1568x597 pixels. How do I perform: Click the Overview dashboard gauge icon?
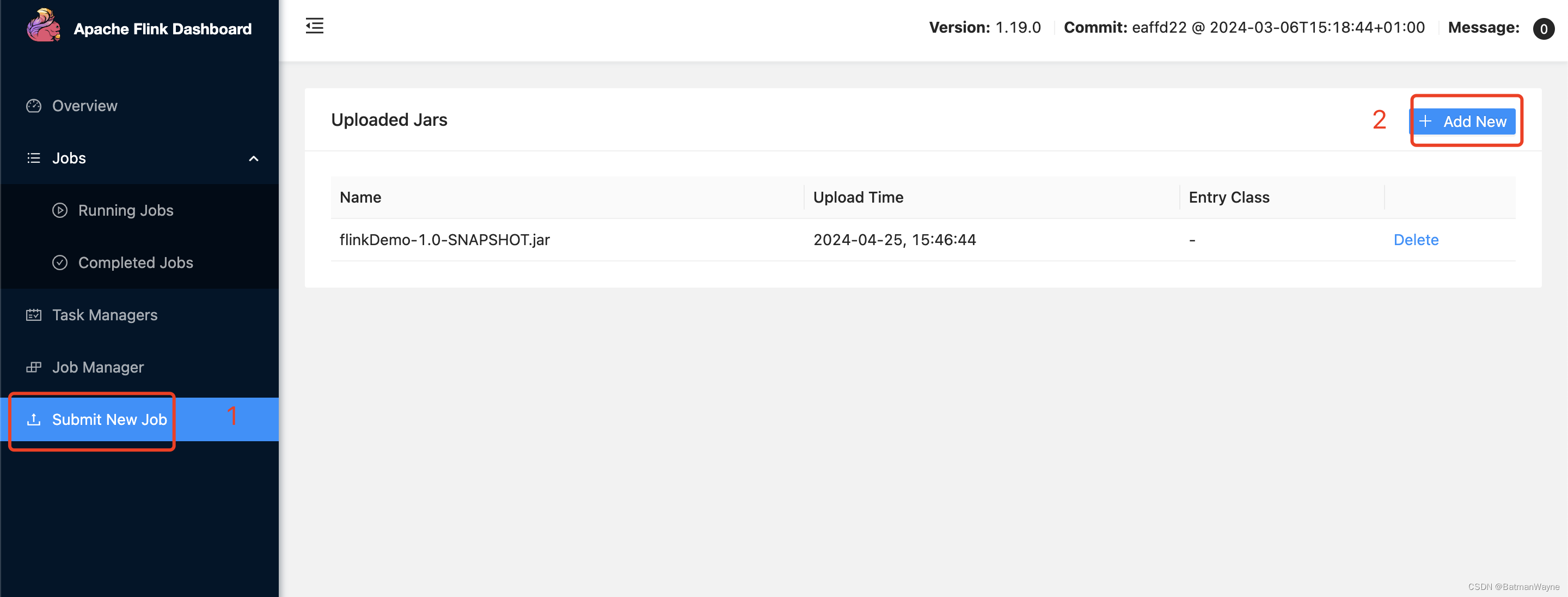tap(33, 106)
